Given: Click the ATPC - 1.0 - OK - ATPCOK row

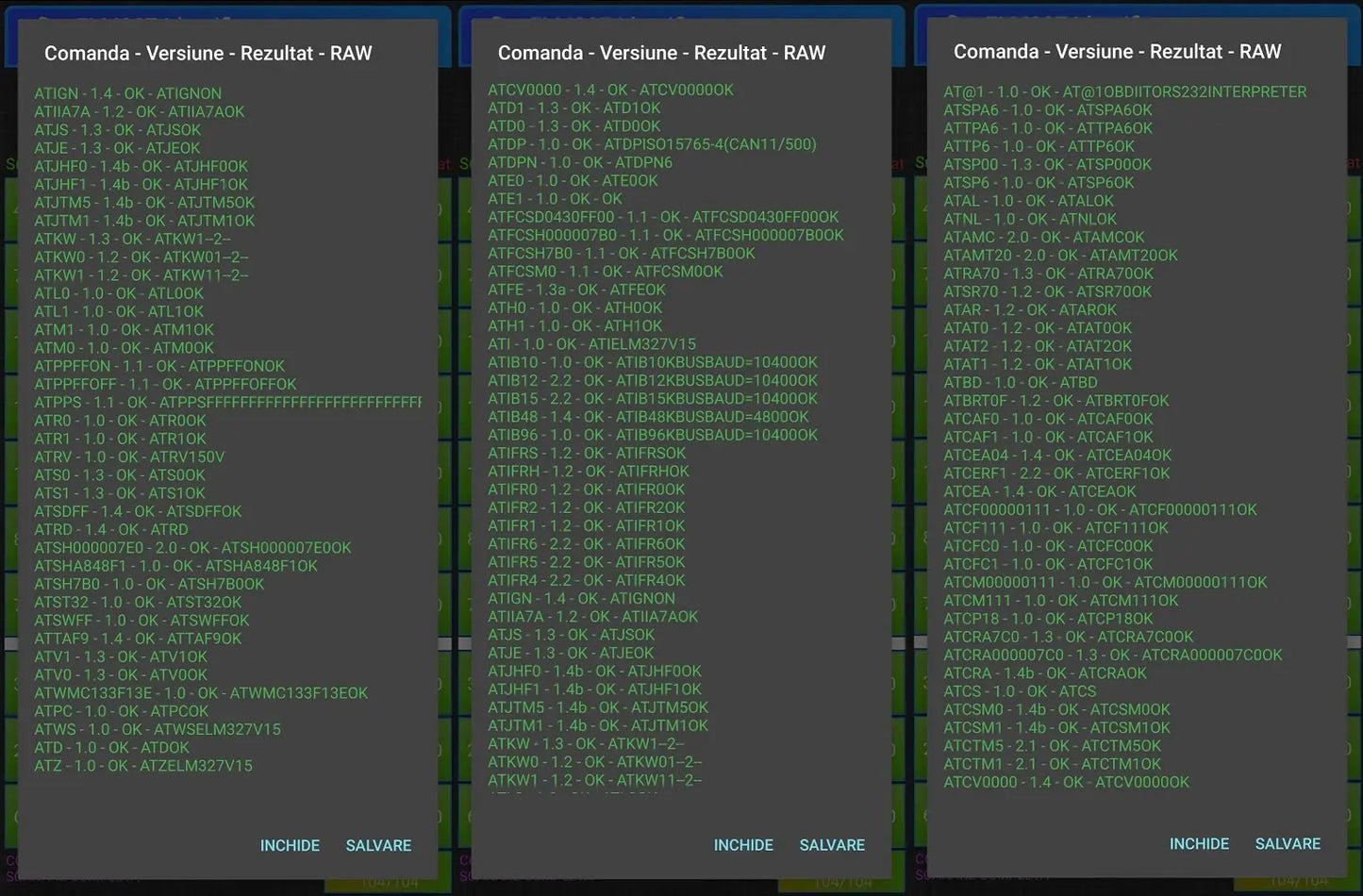Looking at the screenshot, I should (122, 711).
